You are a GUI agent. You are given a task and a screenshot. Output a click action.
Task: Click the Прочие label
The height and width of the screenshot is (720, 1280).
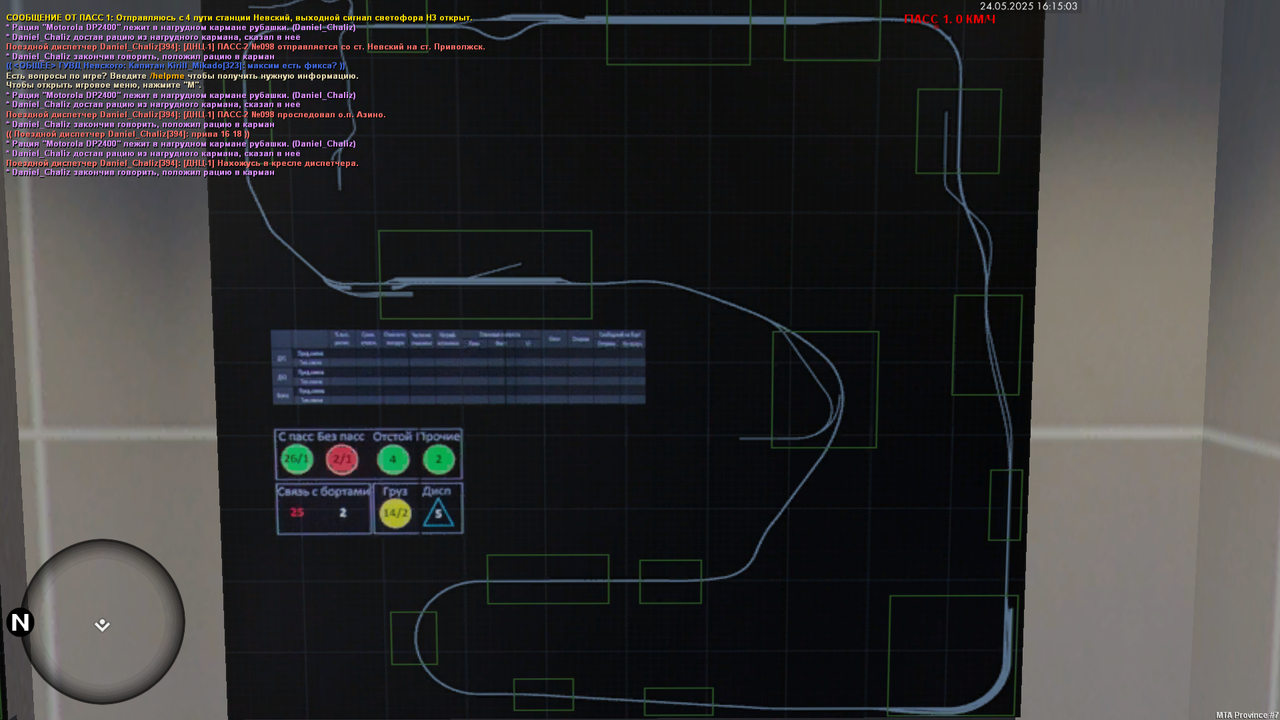point(439,437)
